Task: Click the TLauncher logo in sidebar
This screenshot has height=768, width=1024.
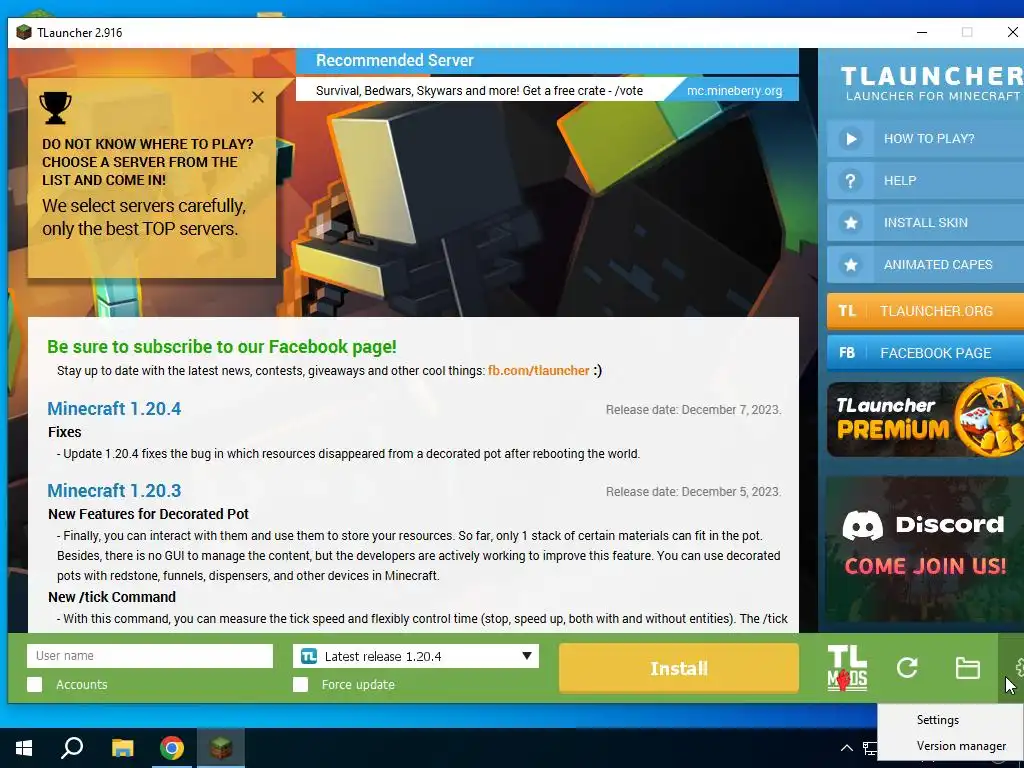Action: 931,83
